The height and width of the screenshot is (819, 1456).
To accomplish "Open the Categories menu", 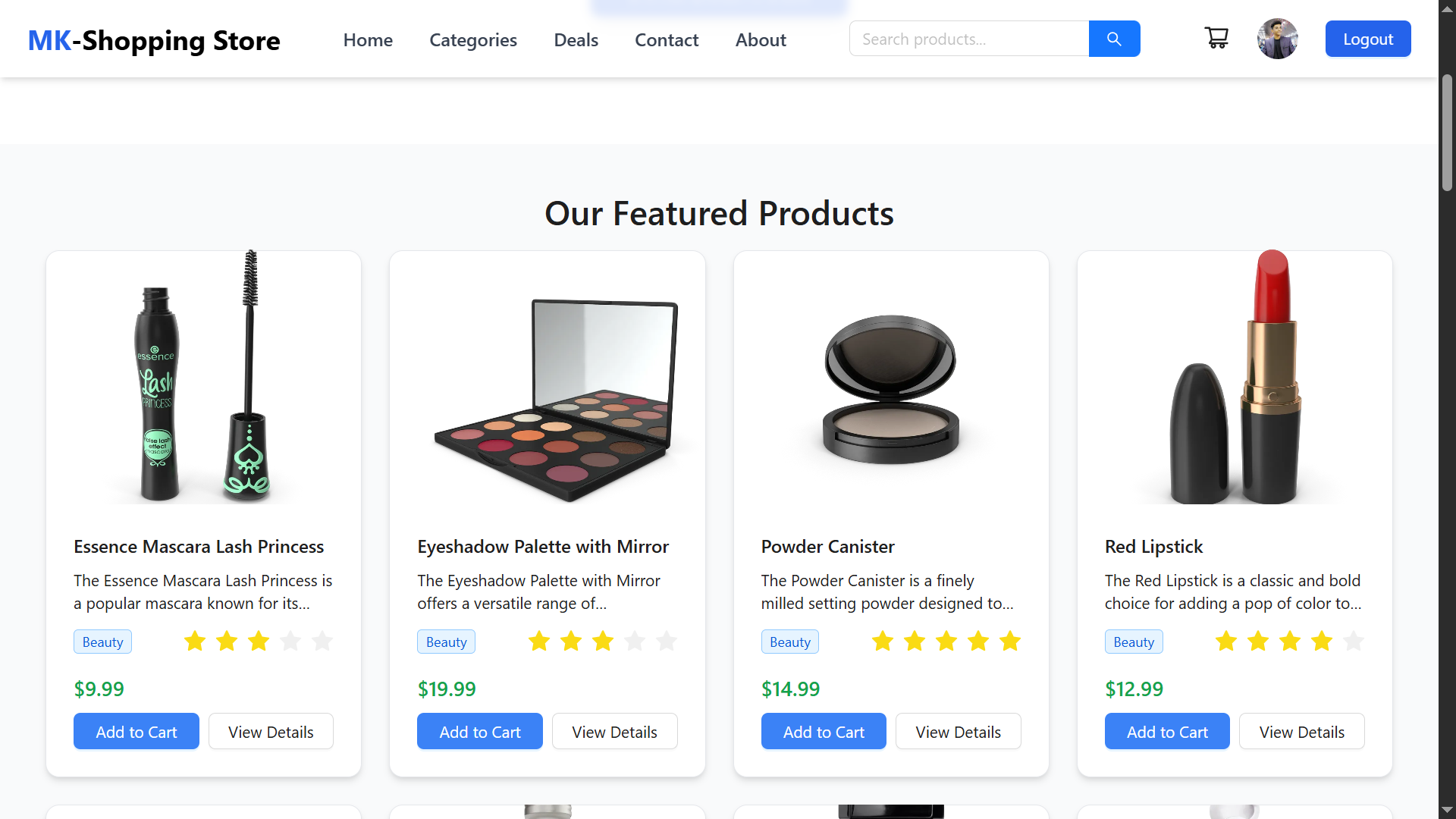I will coord(473,40).
